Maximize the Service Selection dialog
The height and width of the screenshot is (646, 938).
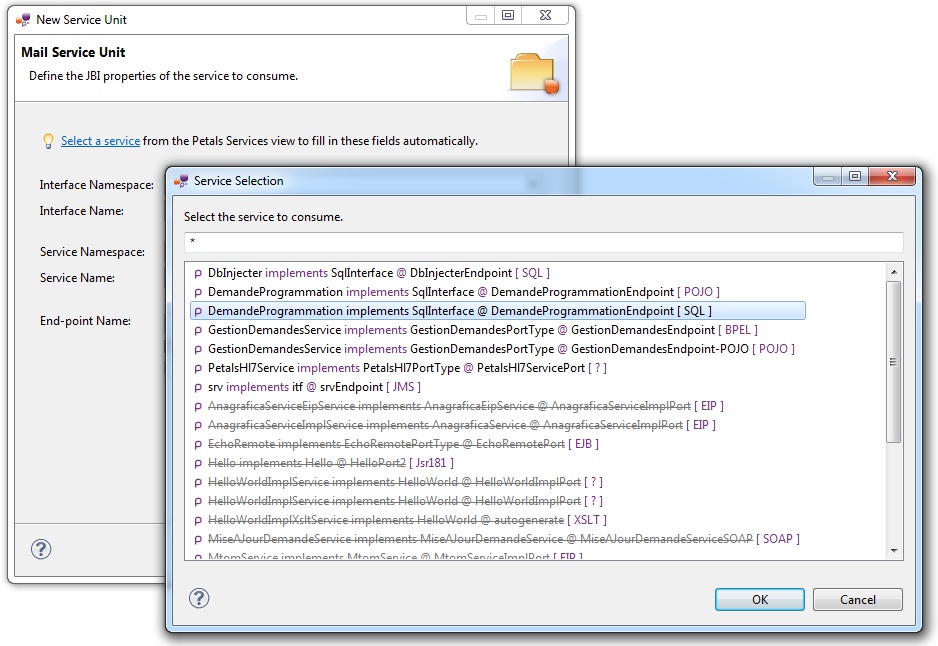[x=855, y=177]
